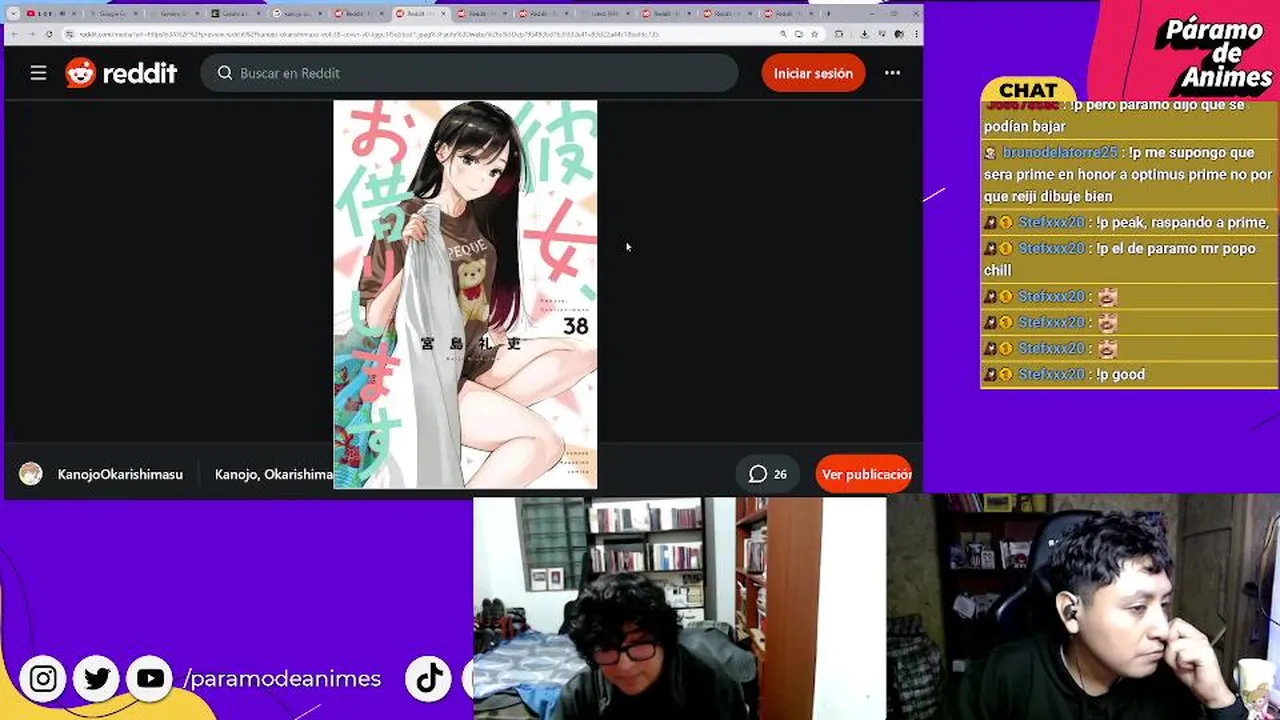
Task: Open browser extensions icon
Action: point(839,34)
